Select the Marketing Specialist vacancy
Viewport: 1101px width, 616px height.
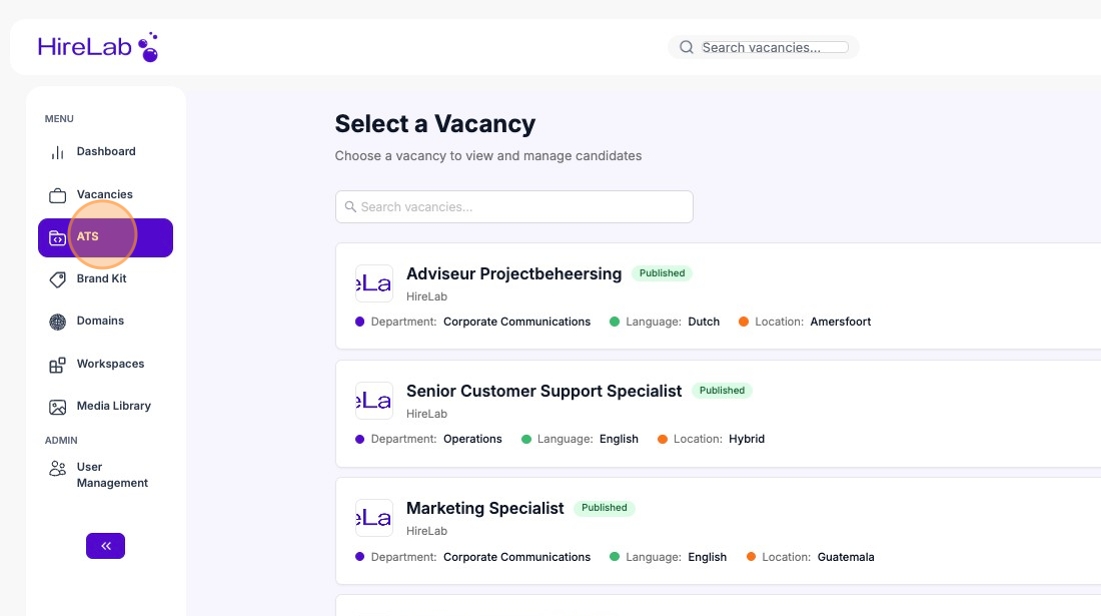click(x=485, y=507)
